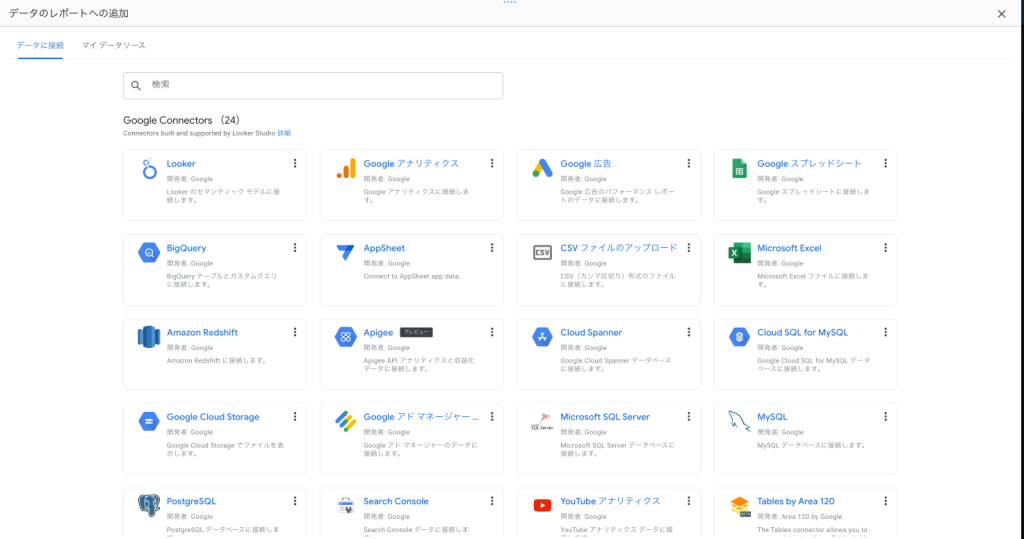Click the MySQL dolphin icon
The width and height of the screenshot is (1024, 539).
pyautogui.click(x=739, y=421)
